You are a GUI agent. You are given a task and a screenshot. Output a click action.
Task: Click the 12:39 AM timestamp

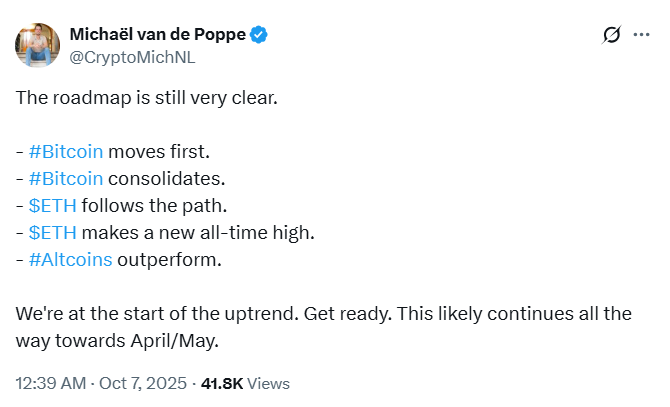tap(49, 383)
